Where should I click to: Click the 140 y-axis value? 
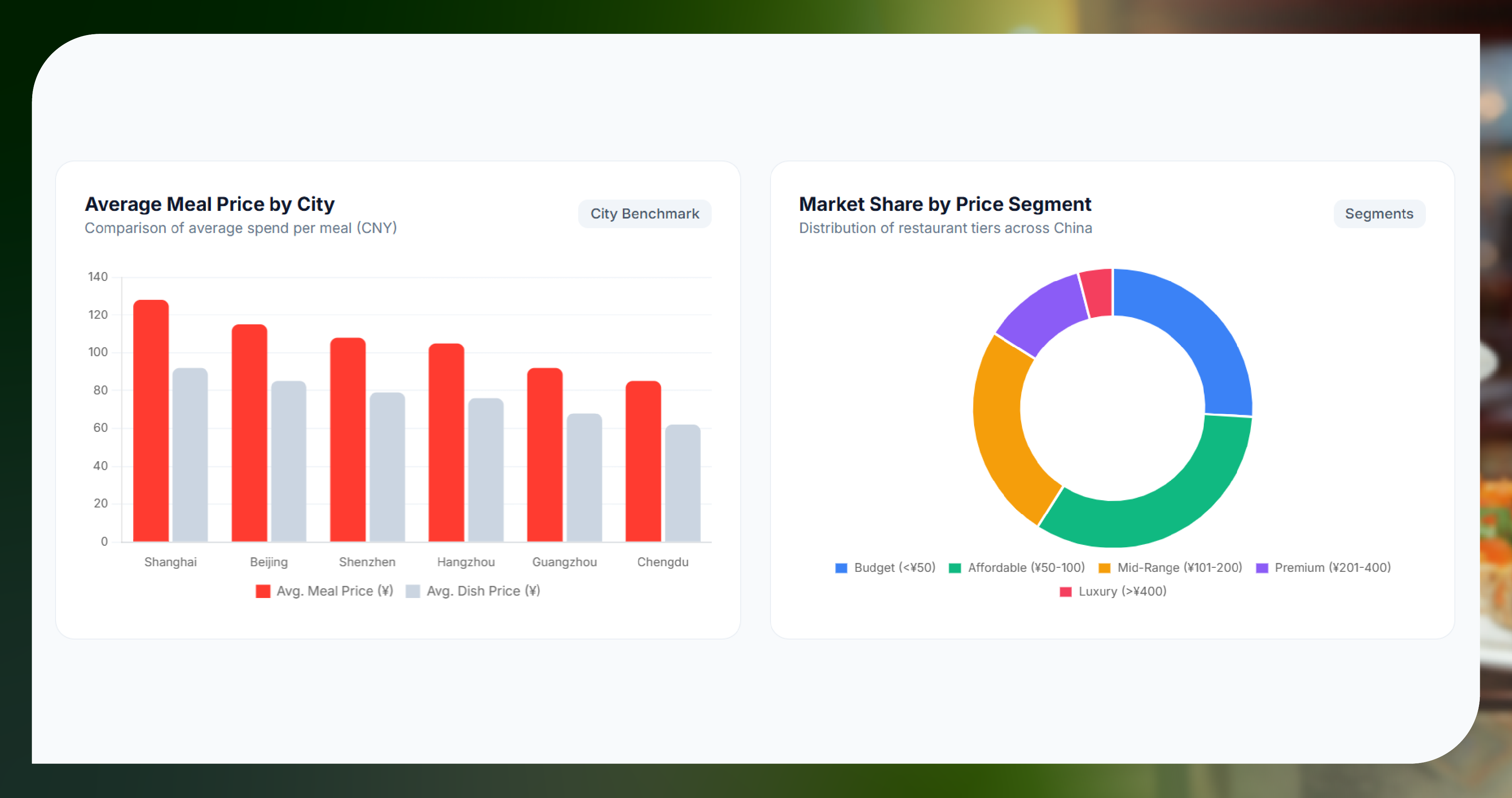[x=97, y=276]
